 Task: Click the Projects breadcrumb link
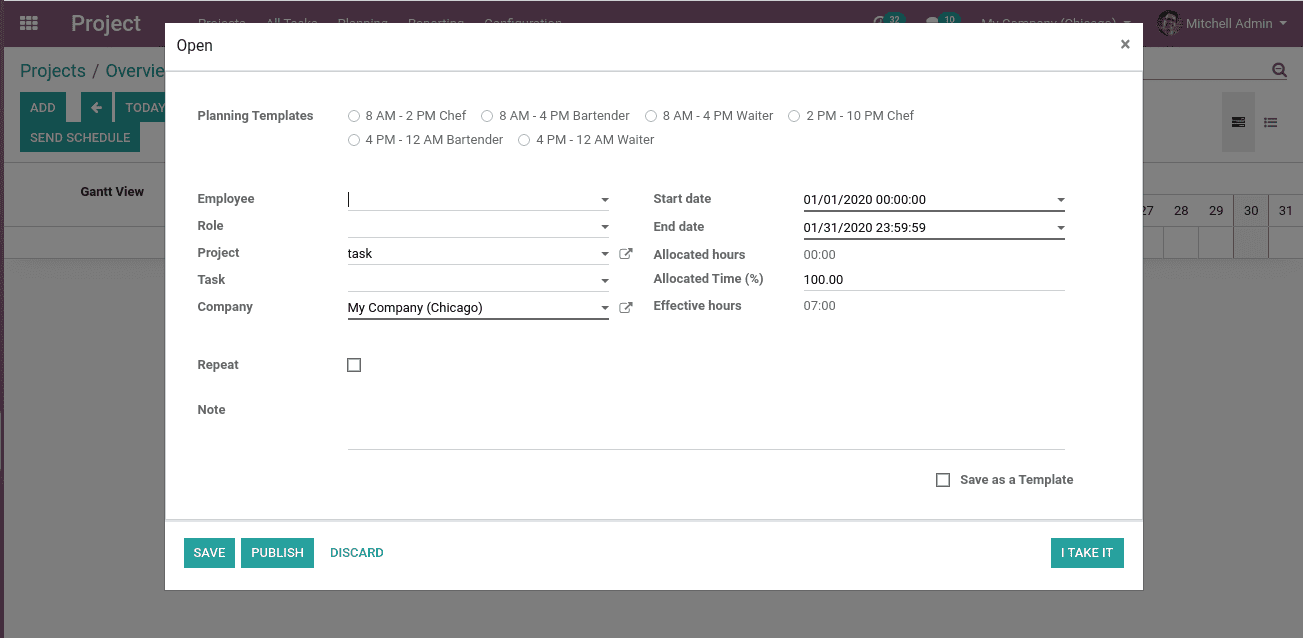[x=53, y=71]
